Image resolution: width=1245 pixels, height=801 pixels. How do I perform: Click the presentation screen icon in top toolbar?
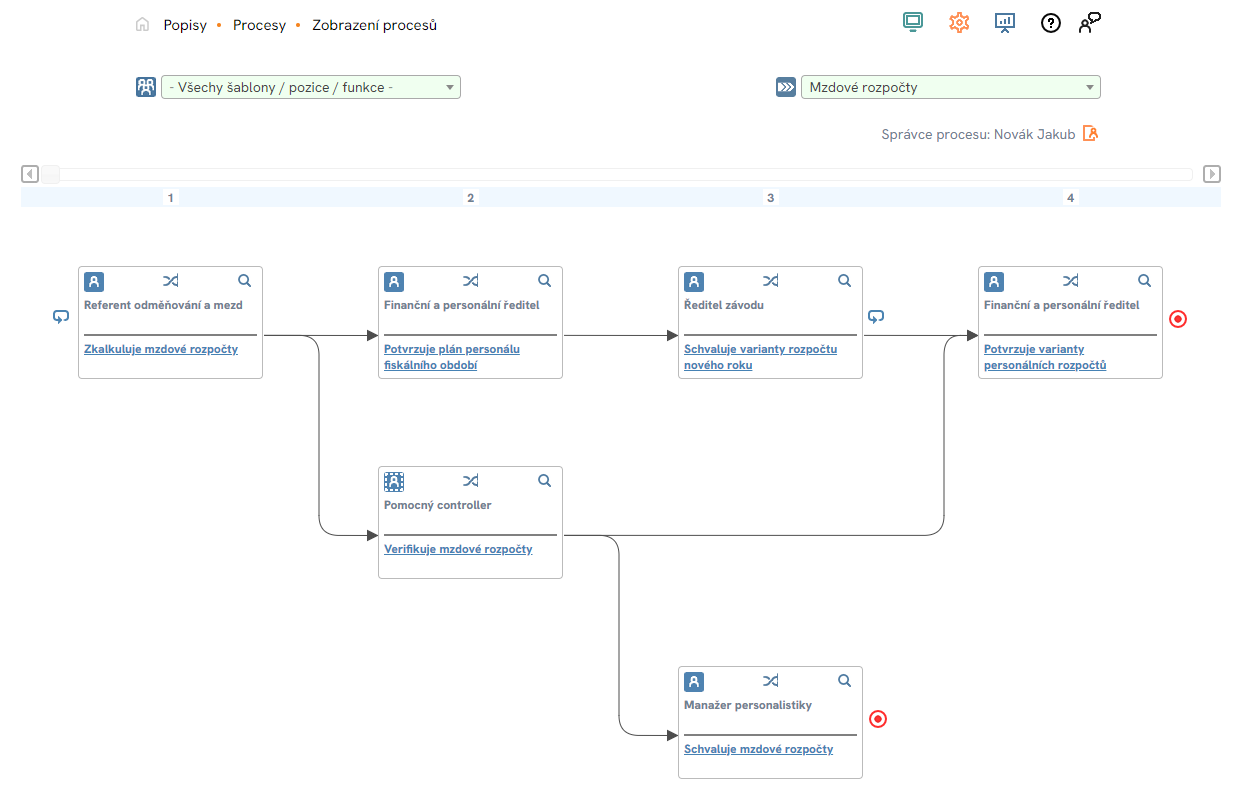[1005, 23]
